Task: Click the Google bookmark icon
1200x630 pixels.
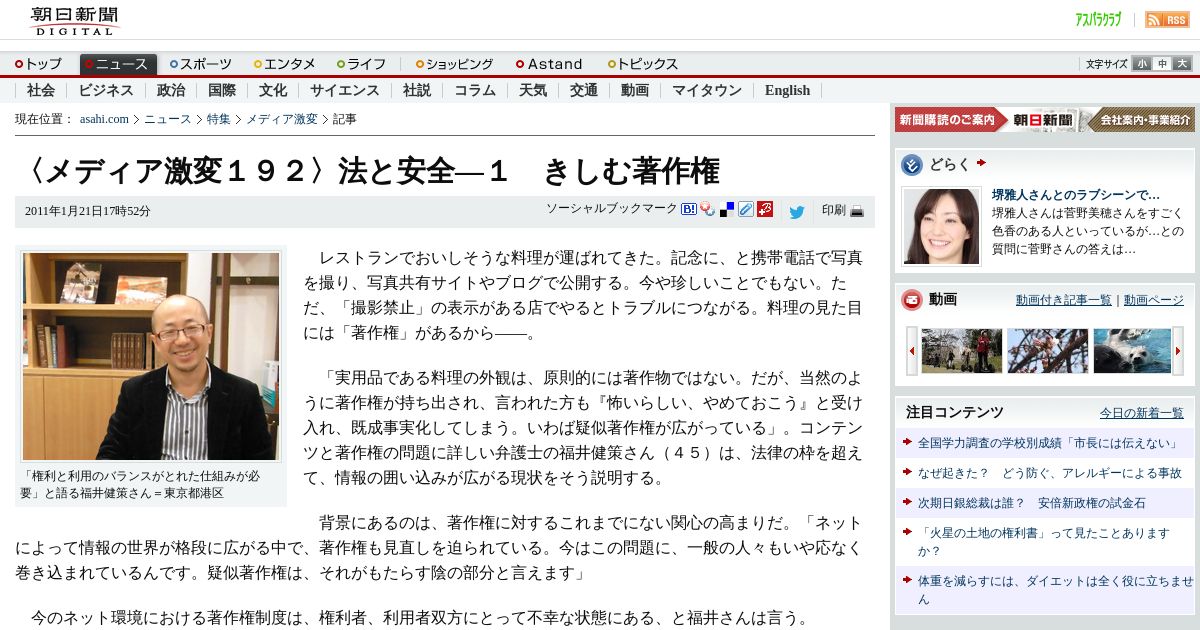Action: [x=708, y=209]
